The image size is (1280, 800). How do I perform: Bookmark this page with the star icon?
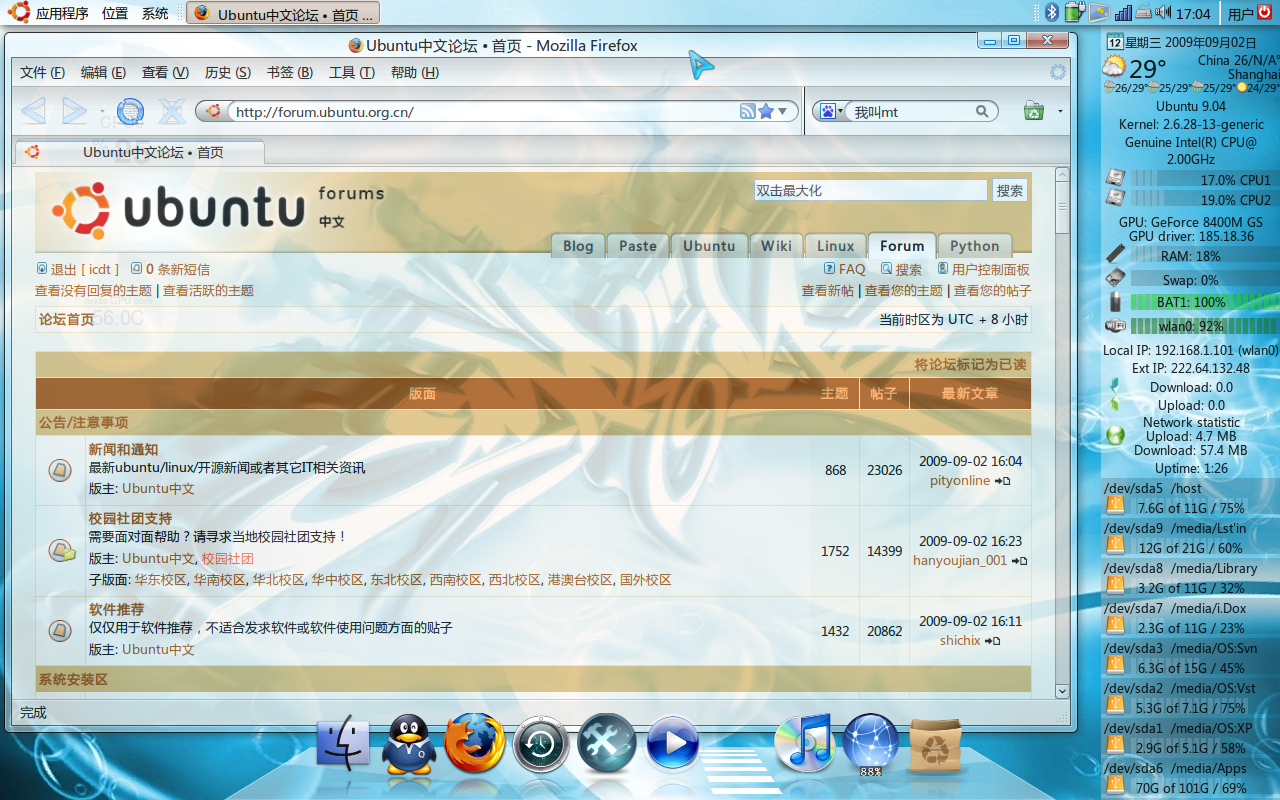tap(766, 111)
